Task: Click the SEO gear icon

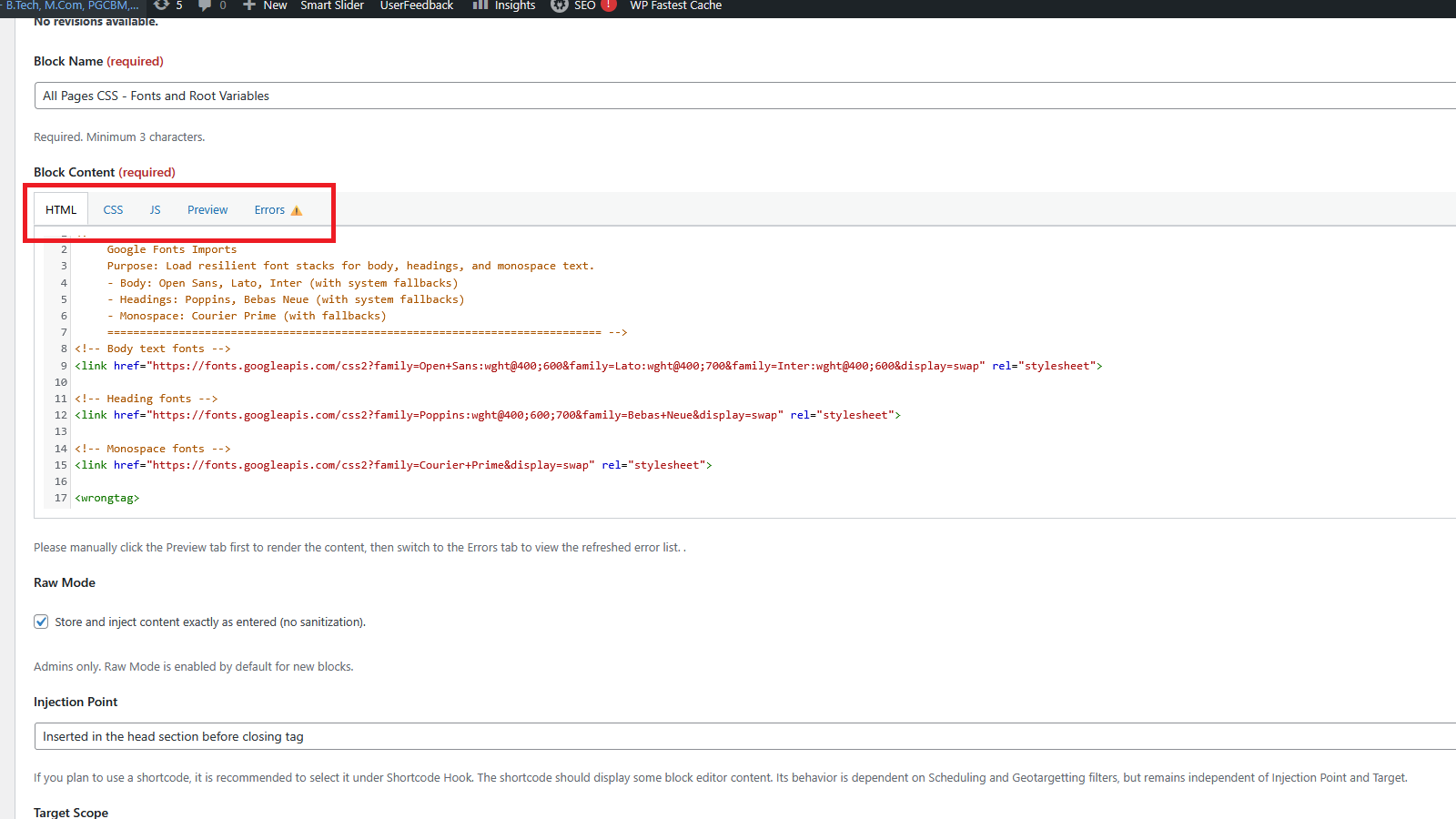Action: tap(560, 5)
